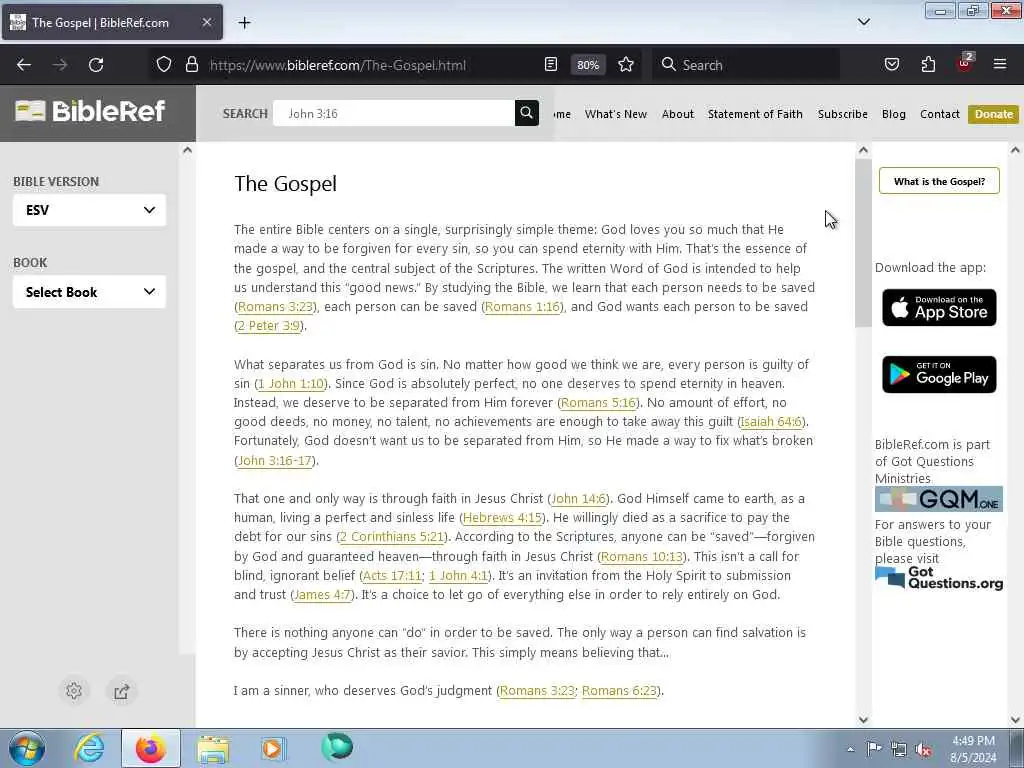Open the Romans 6:23 link
The height and width of the screenshot is (768, 1024).
pyautogui.click(x=618, y=691)
